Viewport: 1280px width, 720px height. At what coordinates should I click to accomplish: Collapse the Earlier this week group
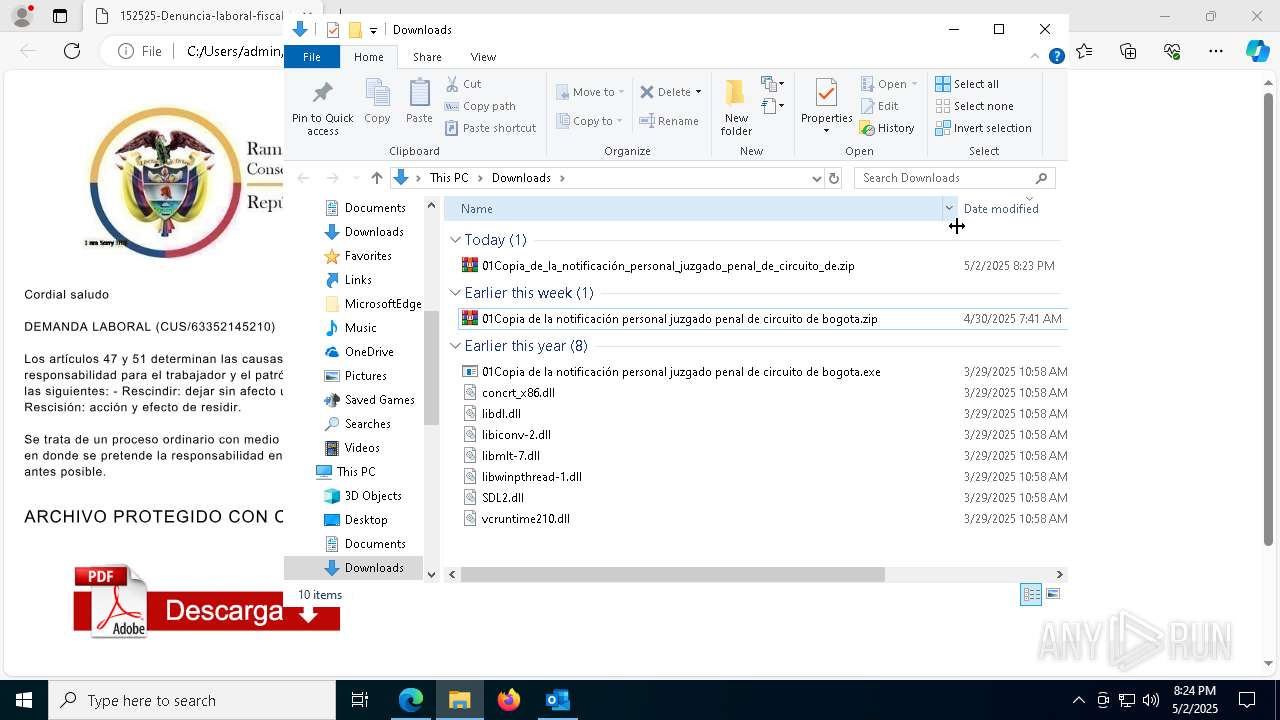click(x=455, y=293)
